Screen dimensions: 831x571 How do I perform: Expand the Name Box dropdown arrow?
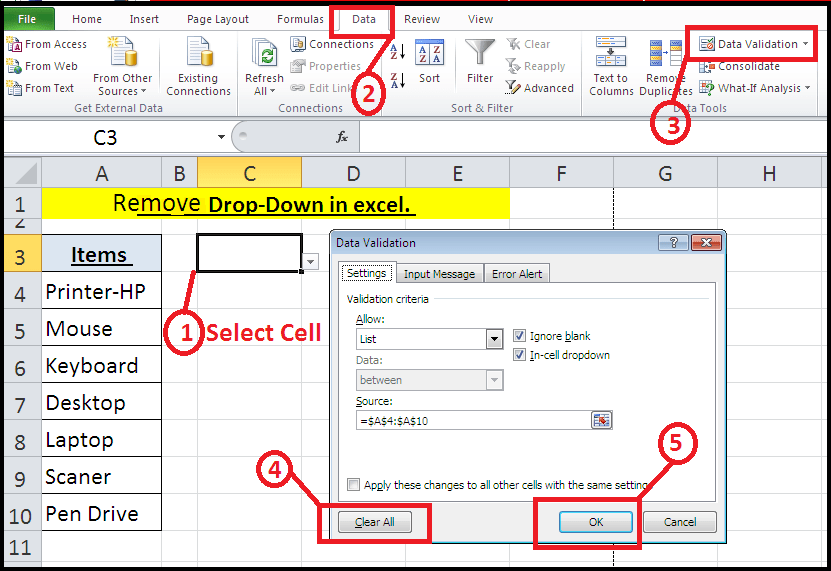pos(221,137)
